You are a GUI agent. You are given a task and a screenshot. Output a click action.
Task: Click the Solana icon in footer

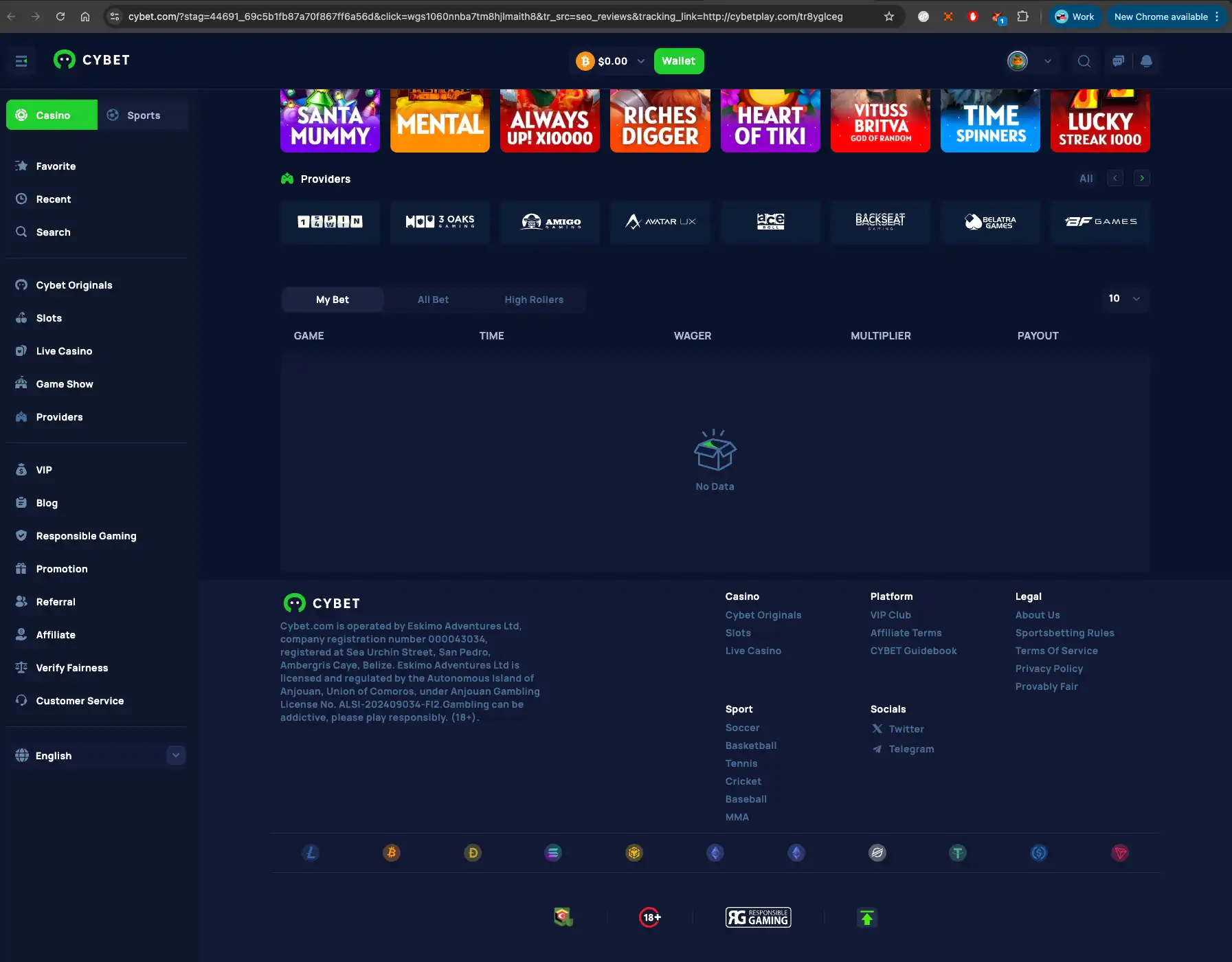(553, 853)
